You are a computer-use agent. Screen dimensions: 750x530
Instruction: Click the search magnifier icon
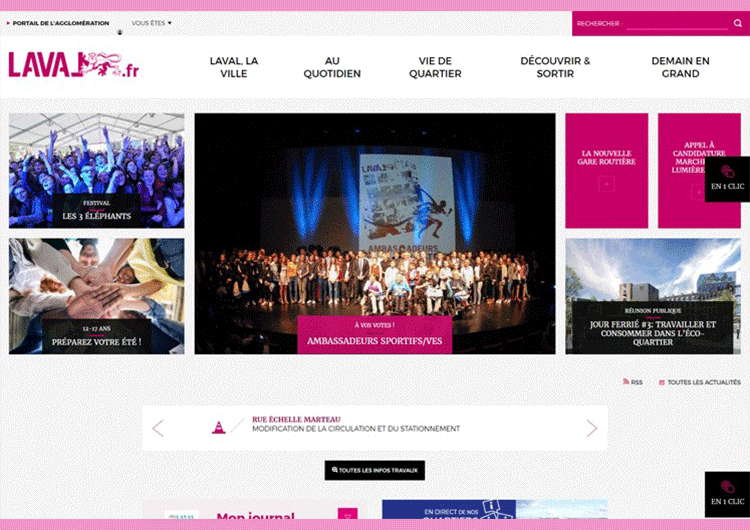tap(737, 23)
